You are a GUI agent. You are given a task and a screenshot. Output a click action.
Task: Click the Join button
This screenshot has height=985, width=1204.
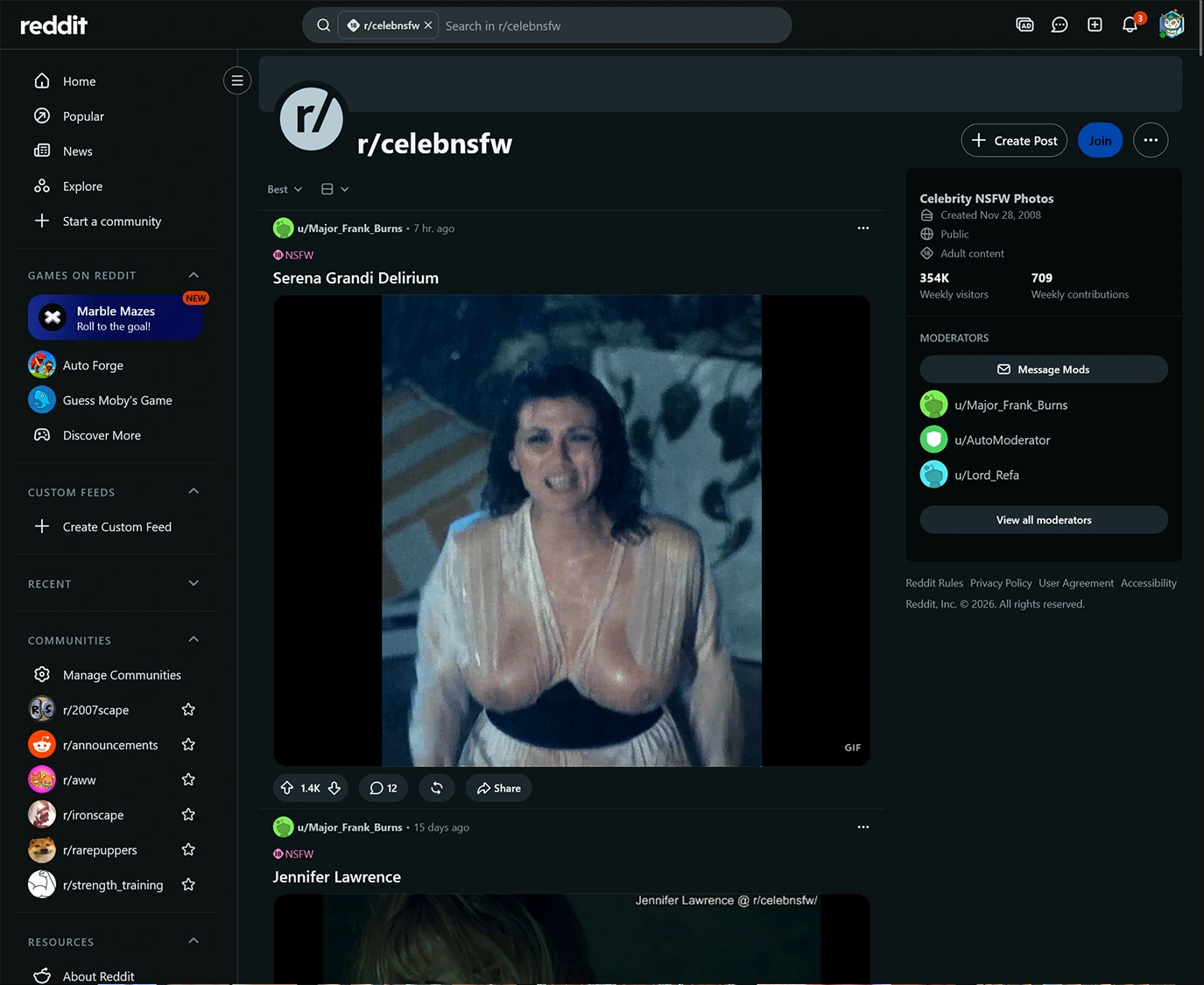coord(1100,140)
